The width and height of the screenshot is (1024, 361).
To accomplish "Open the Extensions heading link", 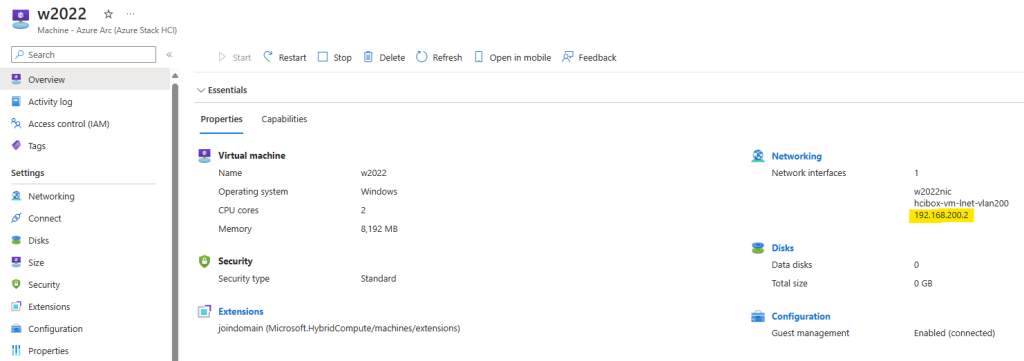I will (x=241, y=311).
